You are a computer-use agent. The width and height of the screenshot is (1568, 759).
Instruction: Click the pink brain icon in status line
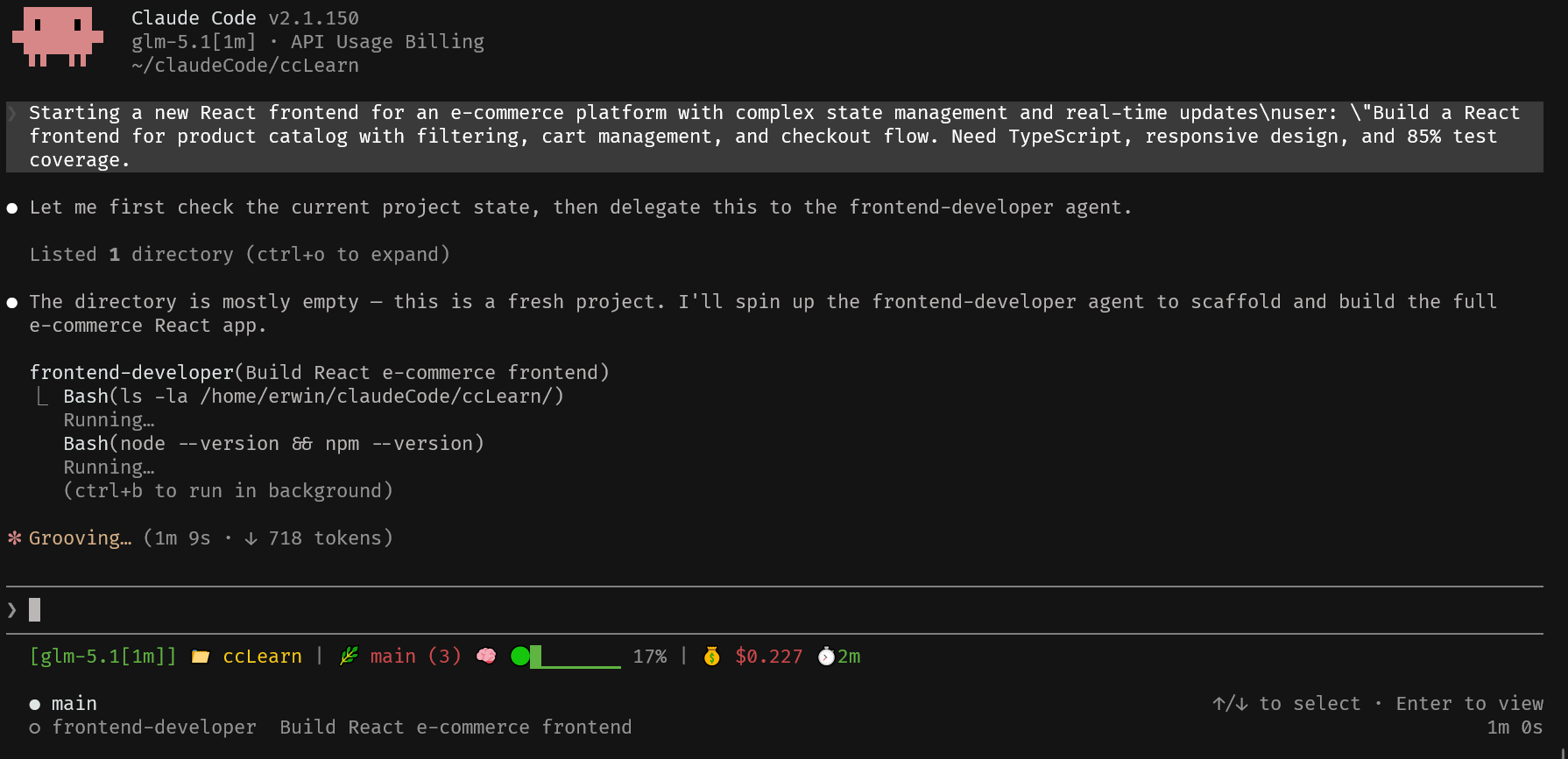(486, 656)
